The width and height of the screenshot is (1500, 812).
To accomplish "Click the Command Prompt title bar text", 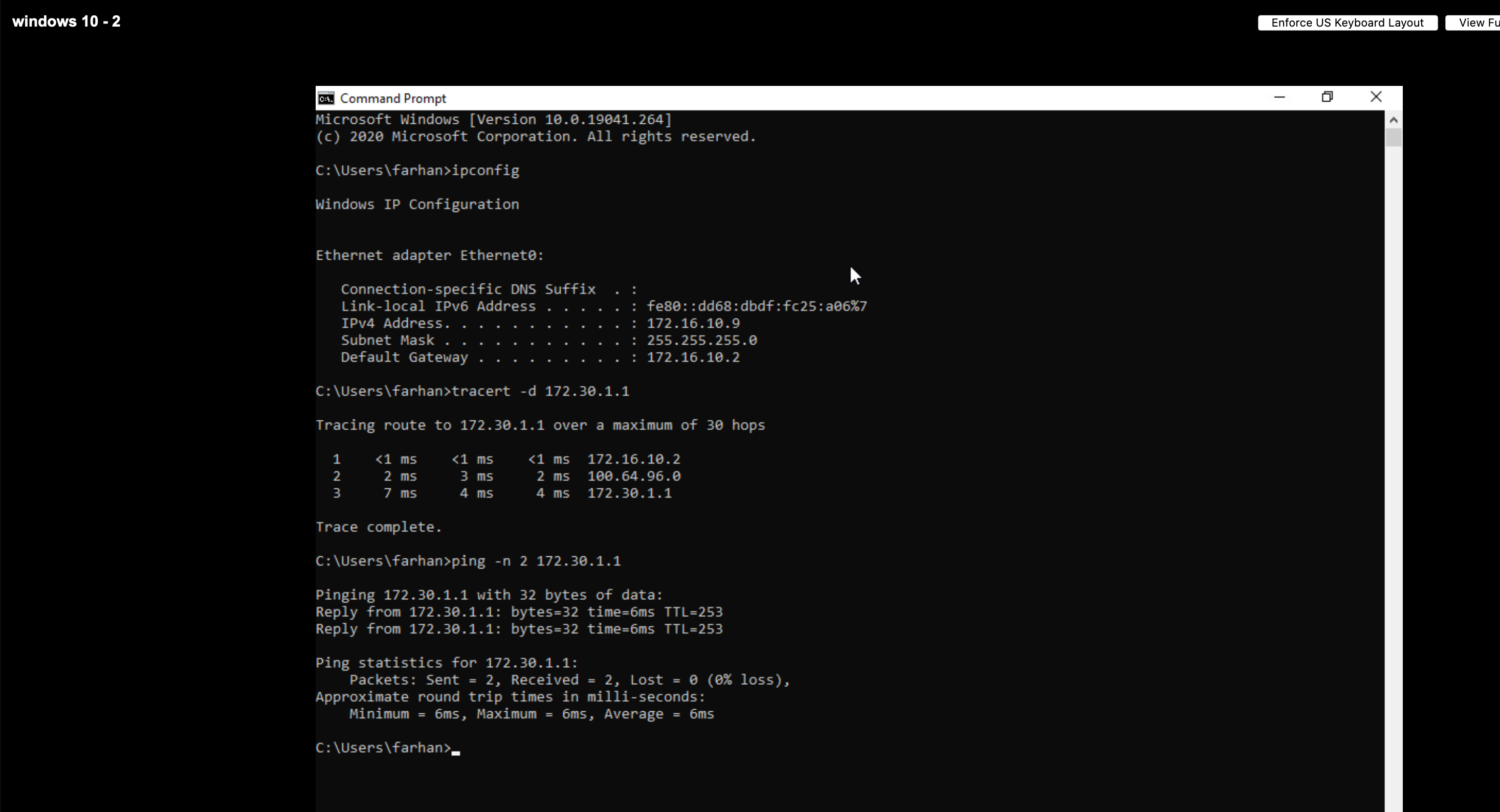I will 393,98.
